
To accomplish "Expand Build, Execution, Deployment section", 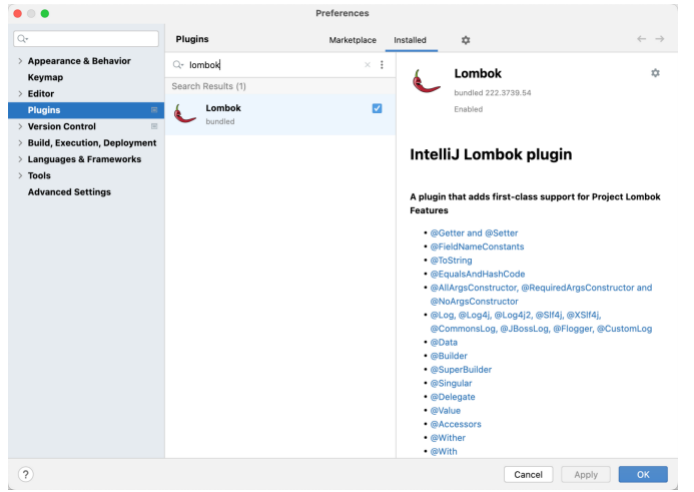I will pos(20,142).
